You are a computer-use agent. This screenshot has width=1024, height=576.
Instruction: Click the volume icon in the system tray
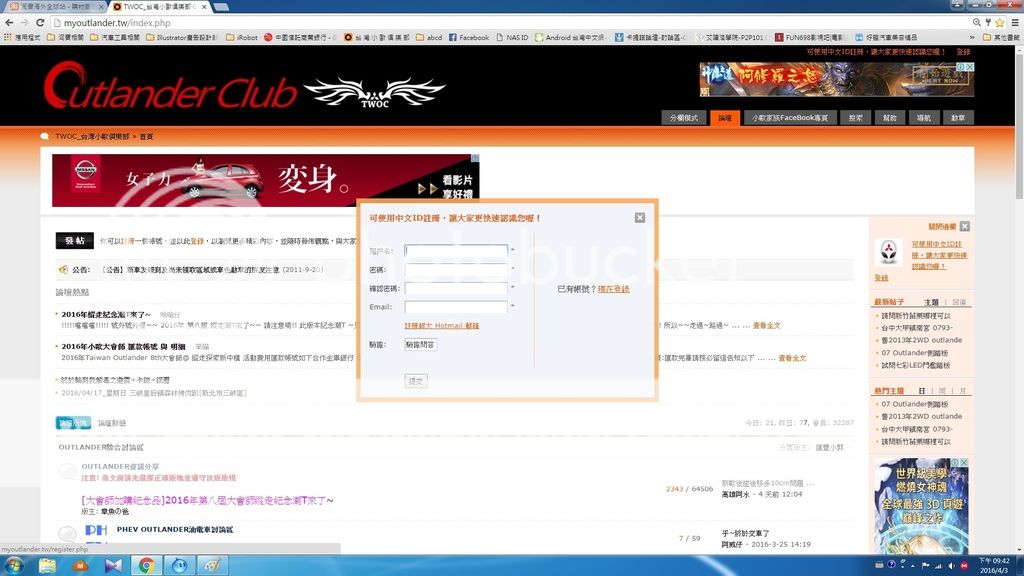coord(952,566)
